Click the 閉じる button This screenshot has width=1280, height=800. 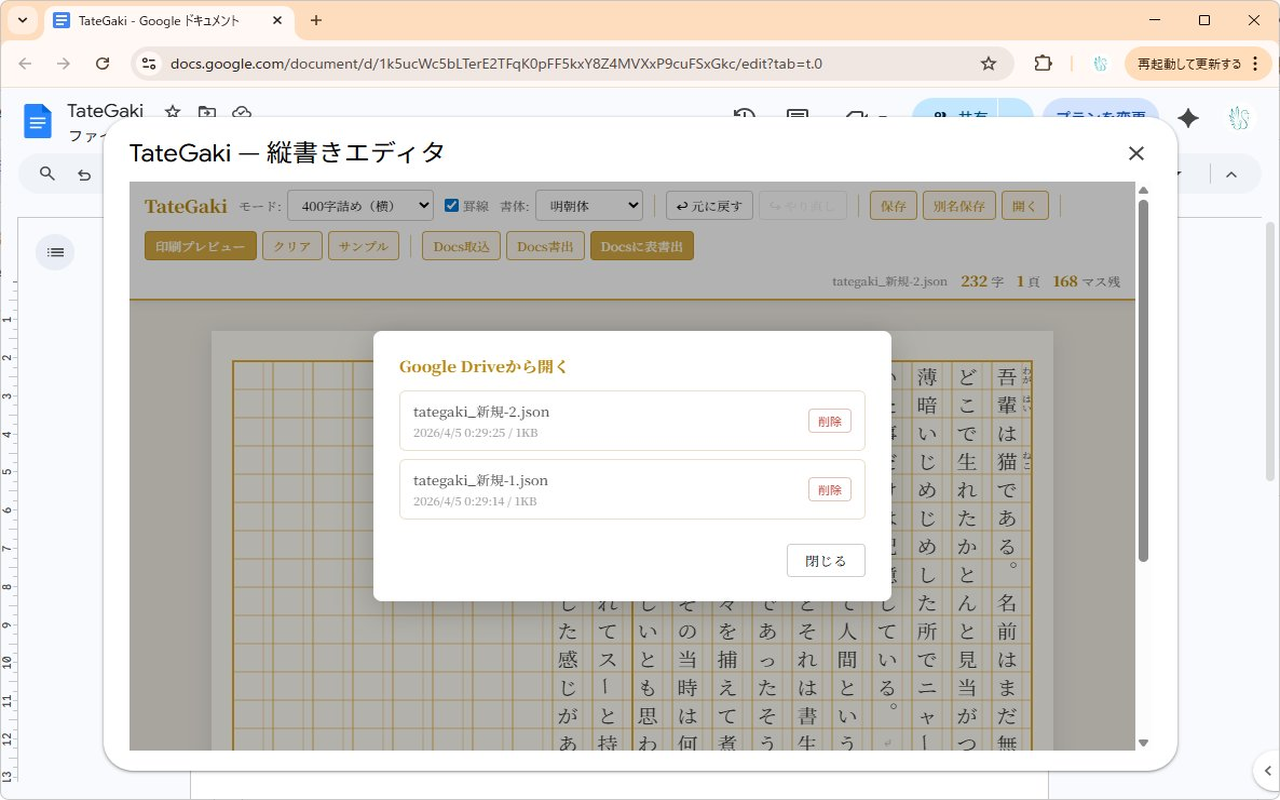(x=825, y=561)
